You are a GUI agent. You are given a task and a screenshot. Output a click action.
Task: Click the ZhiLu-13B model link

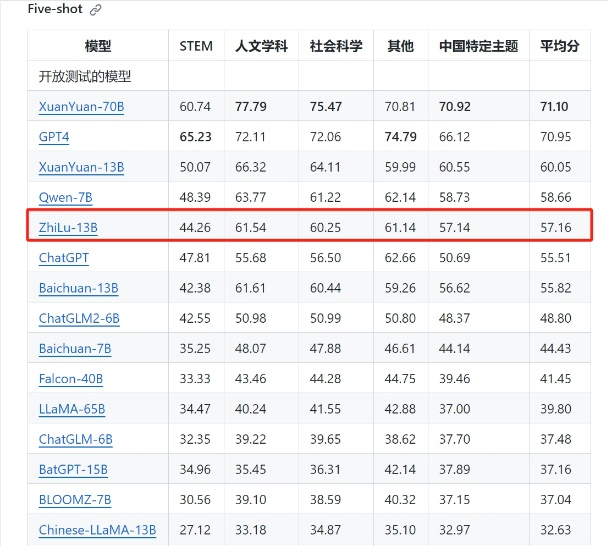[x=68, y=227]
